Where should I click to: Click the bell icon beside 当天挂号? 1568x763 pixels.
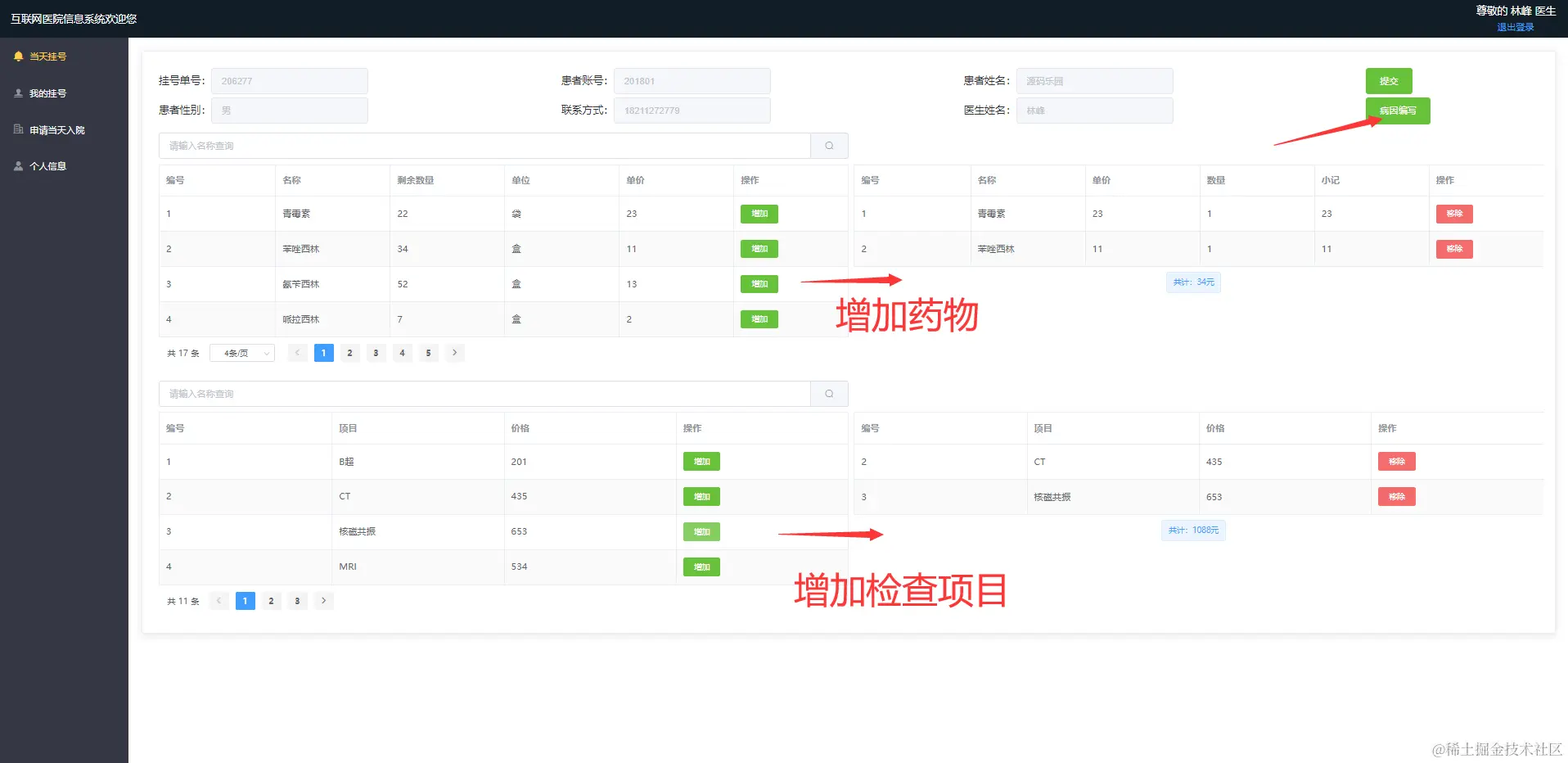pos(18,56)
